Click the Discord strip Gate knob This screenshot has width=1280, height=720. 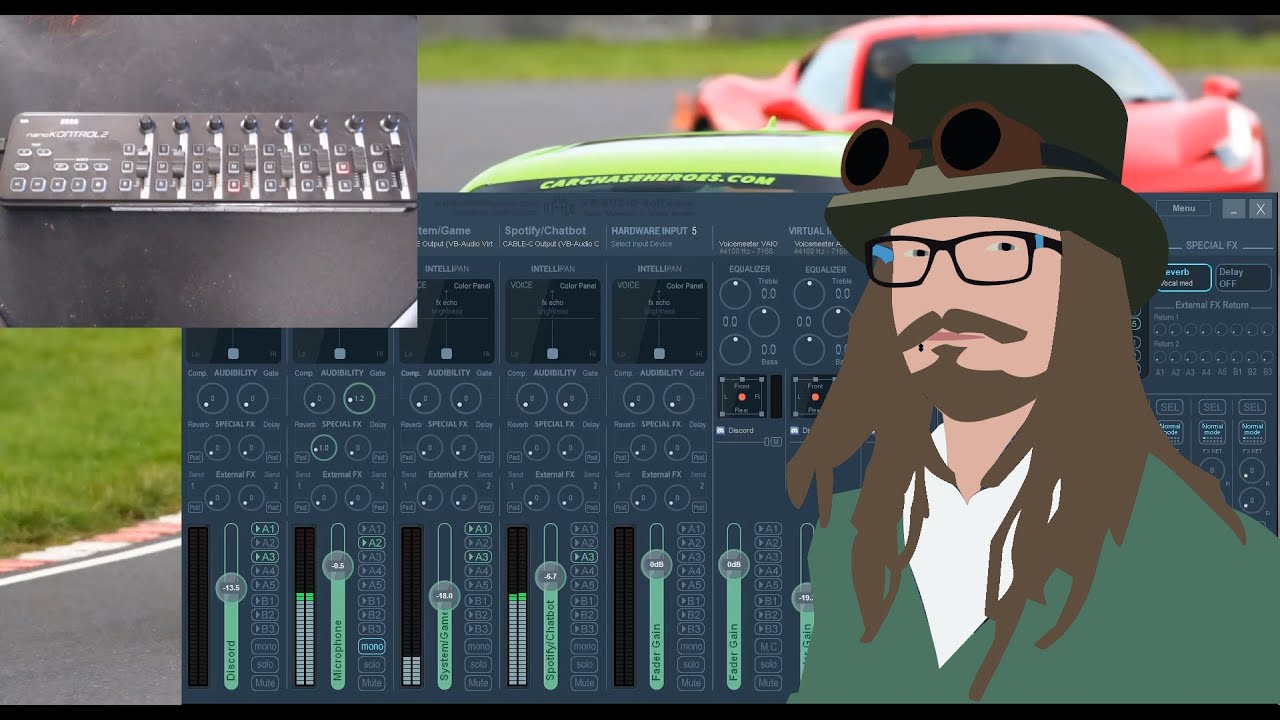[x=252, y=399]
